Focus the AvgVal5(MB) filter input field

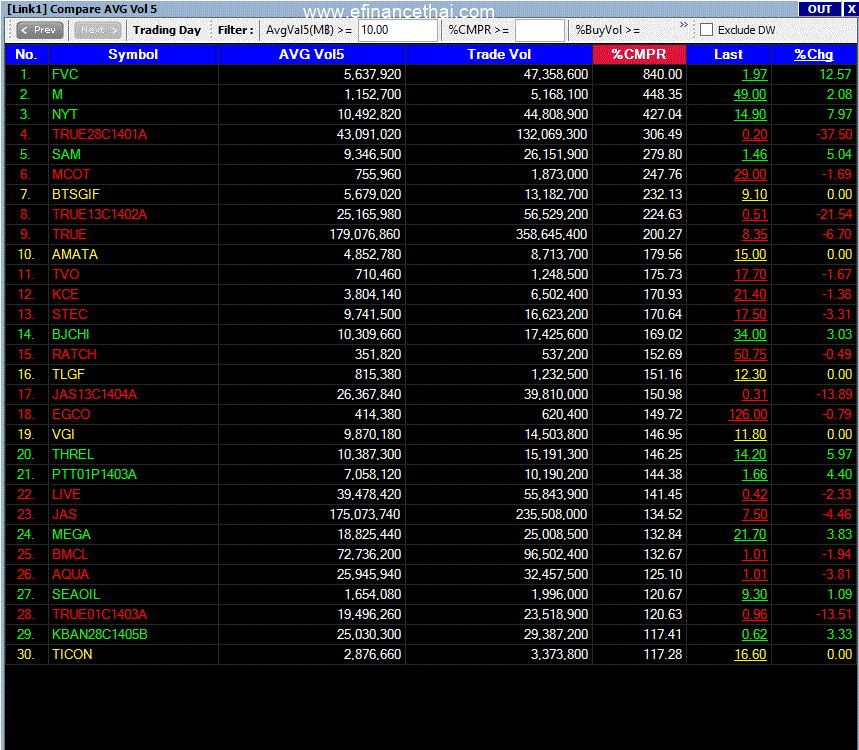point(398,30)
